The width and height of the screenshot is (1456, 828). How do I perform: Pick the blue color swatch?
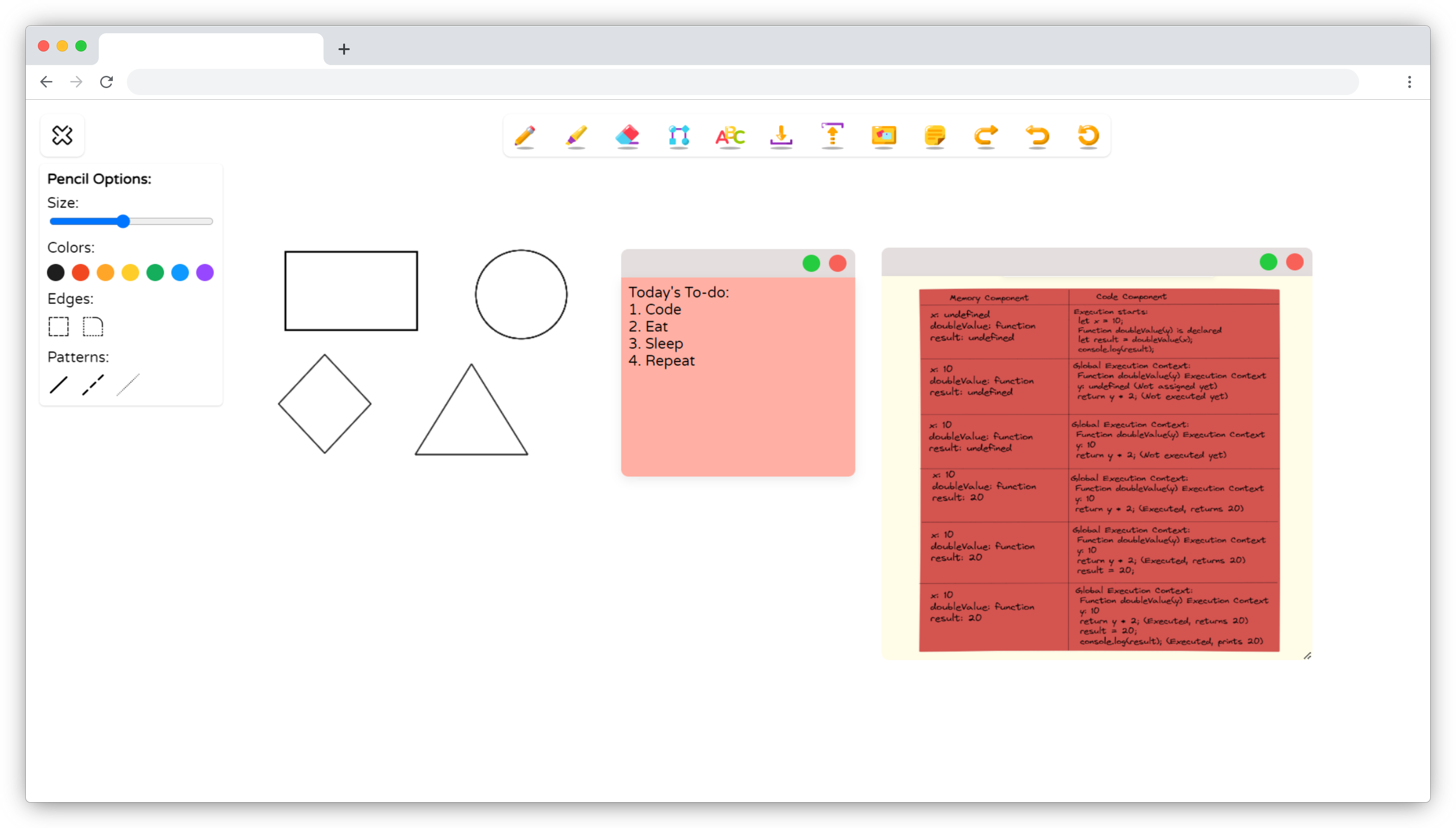point(180,273)
